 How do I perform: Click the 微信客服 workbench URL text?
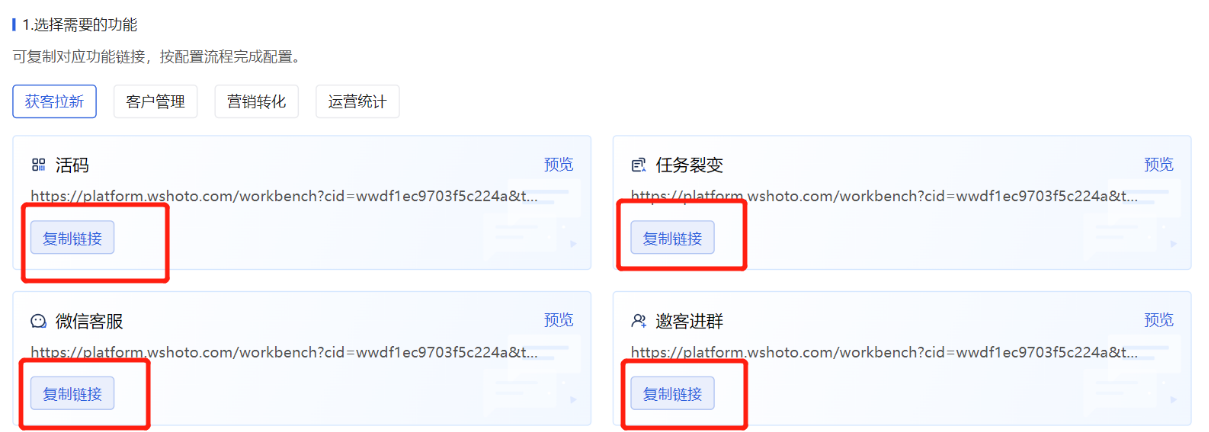pyautogui.click(x=284, y=352)
